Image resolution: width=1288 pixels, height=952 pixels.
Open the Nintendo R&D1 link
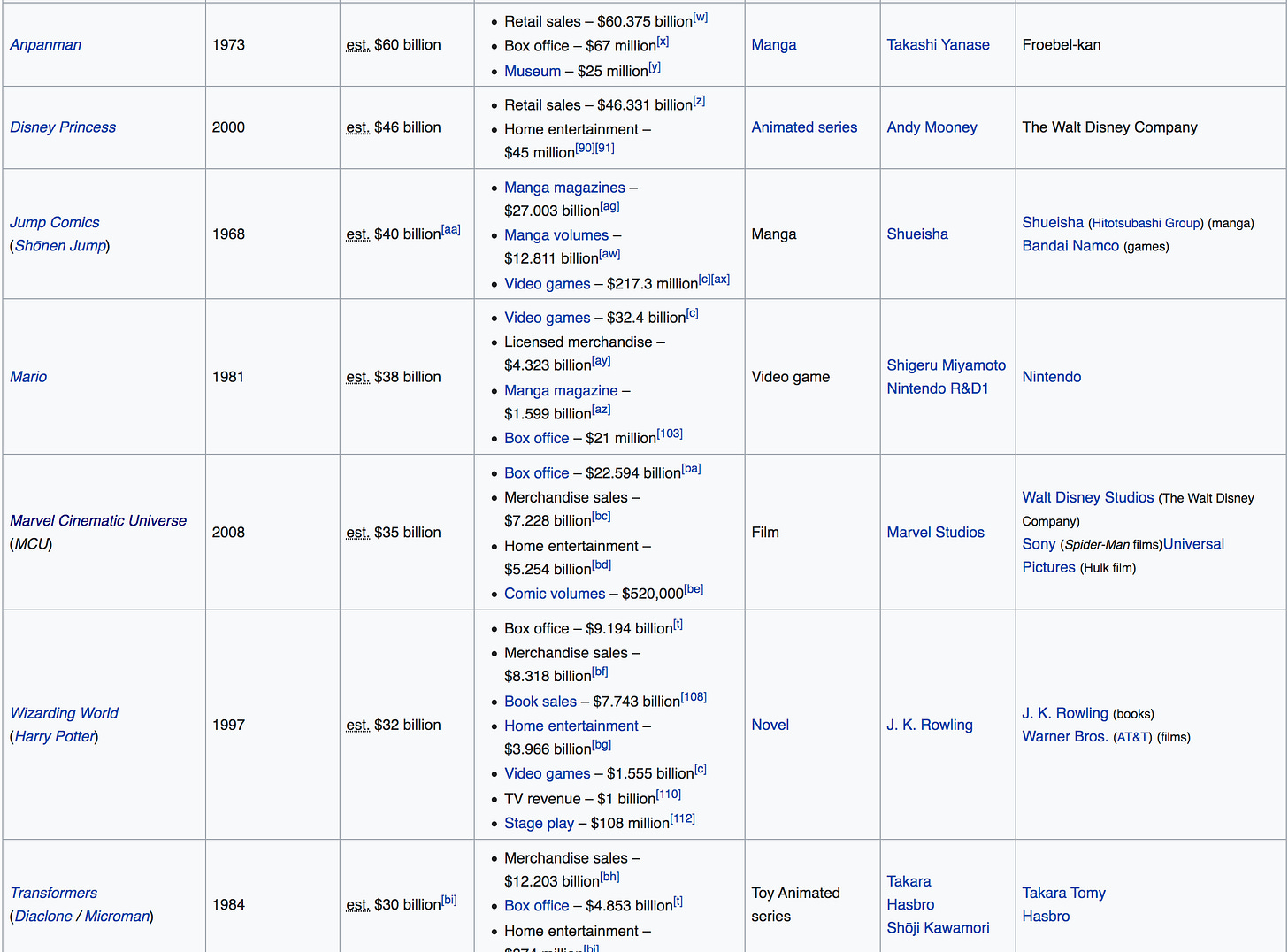click(938, 388)
